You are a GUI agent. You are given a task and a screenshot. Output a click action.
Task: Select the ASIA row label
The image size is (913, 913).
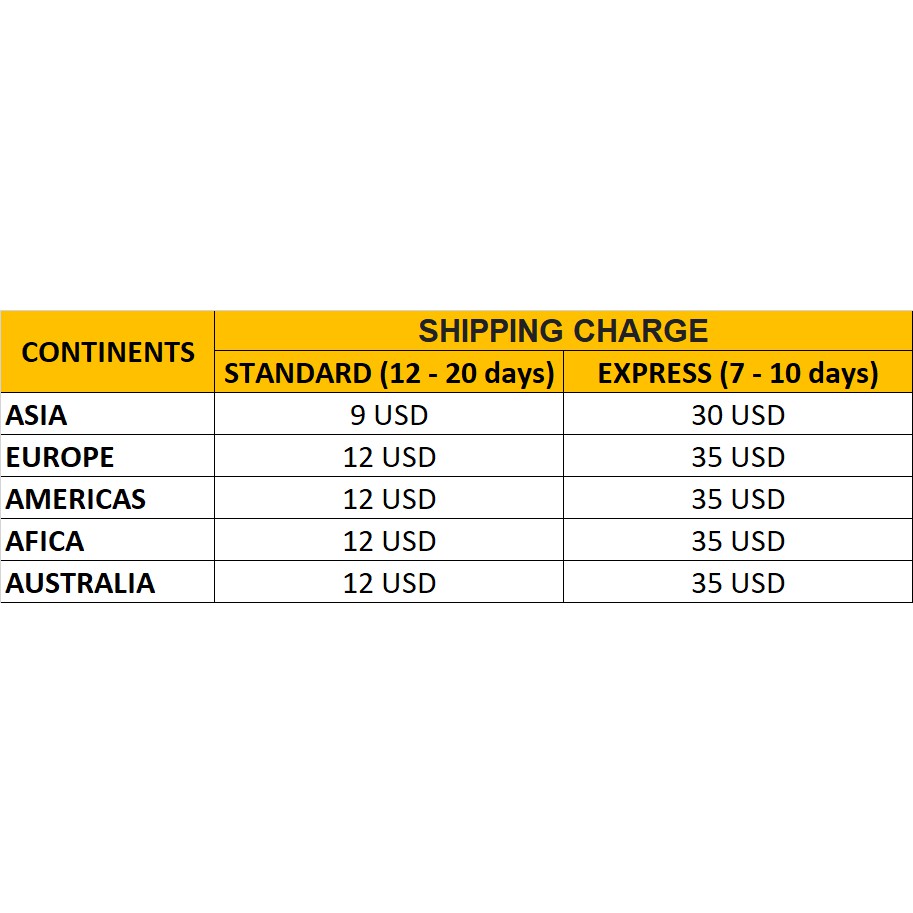[37, 415]
